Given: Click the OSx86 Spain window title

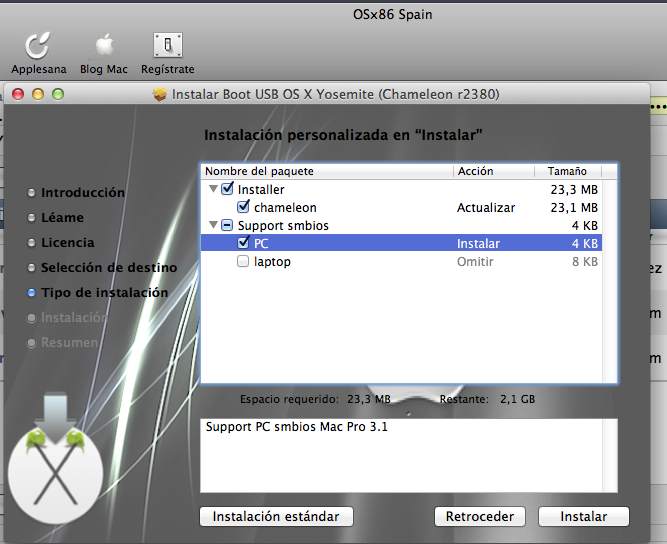Looking at the screenshot, I should tap(392, 14).
